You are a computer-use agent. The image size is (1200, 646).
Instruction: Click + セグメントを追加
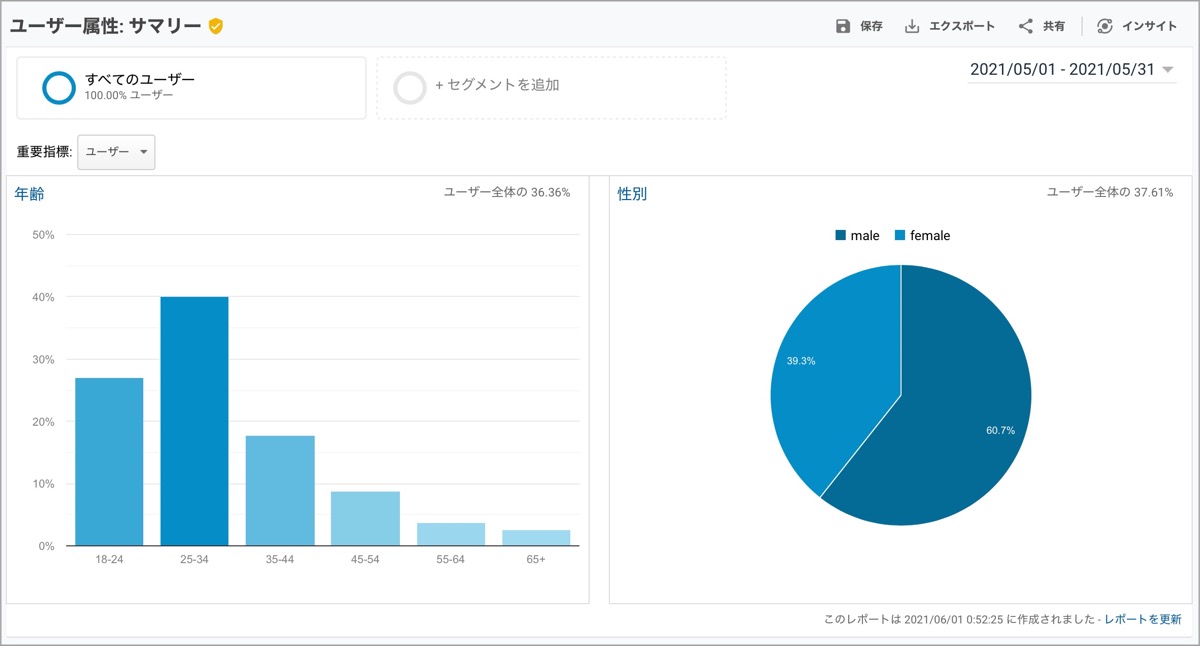click(x=497, y=86)
